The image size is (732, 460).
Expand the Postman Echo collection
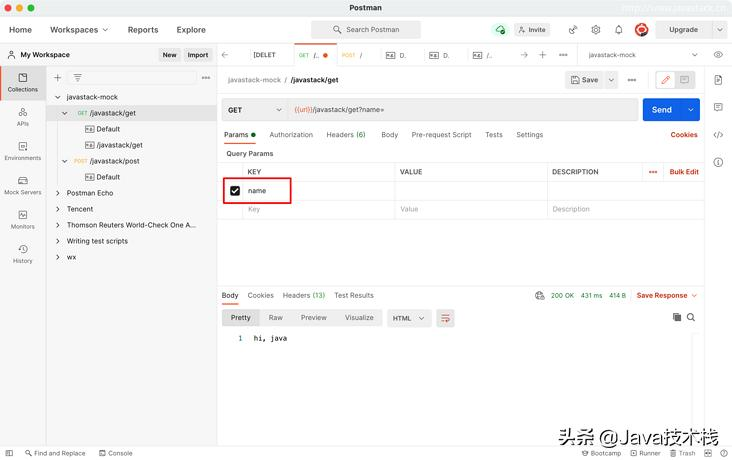[58, 193]
